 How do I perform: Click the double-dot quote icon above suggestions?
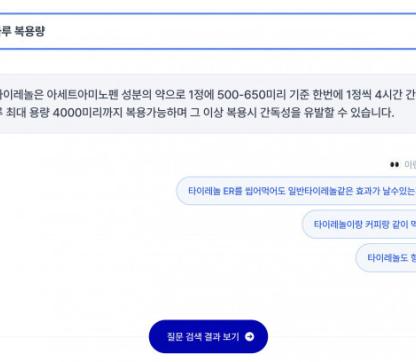click(394, 164)
